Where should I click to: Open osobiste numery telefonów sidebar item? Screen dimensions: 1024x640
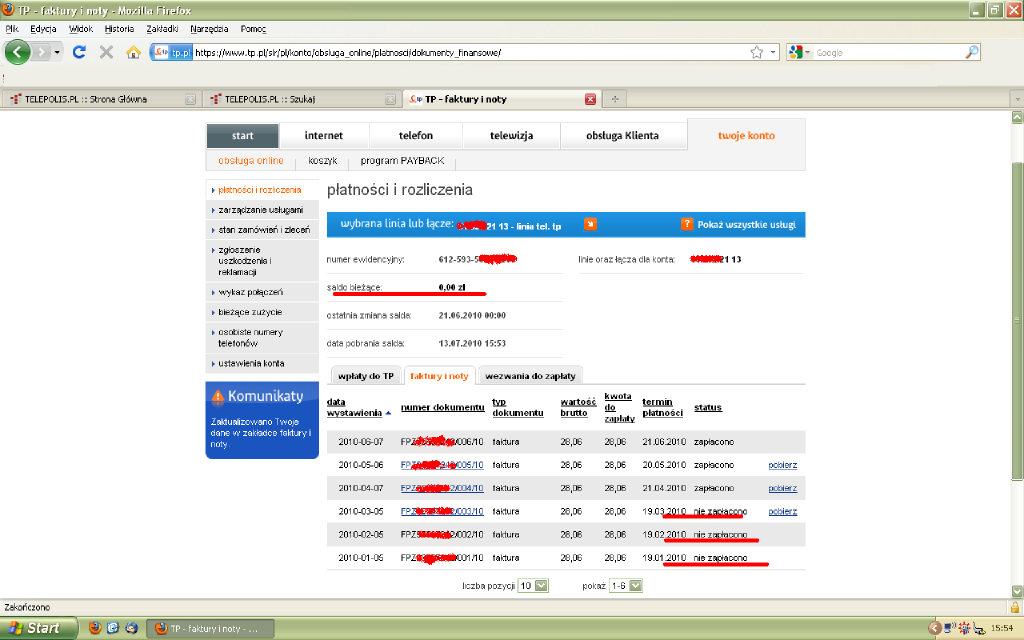tap(262, 338)
